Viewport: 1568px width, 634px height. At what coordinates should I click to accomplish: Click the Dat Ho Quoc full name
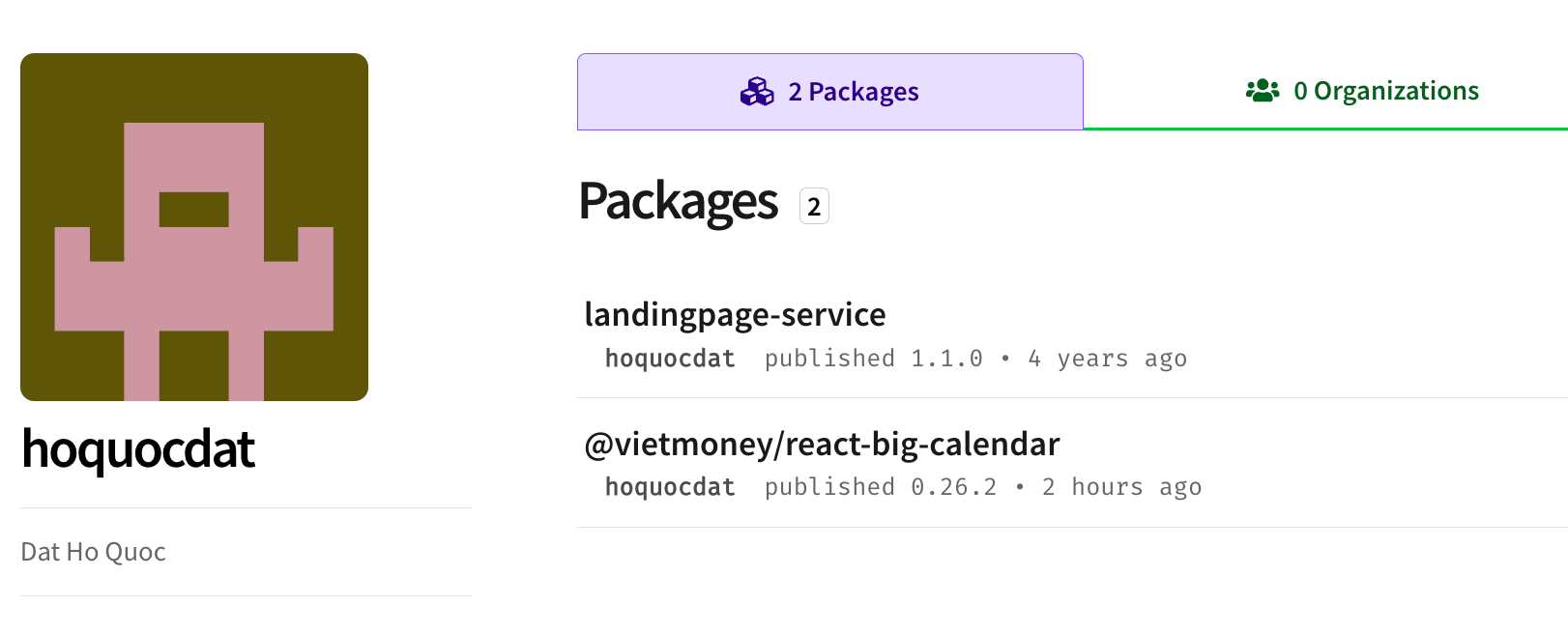(94, 552)
